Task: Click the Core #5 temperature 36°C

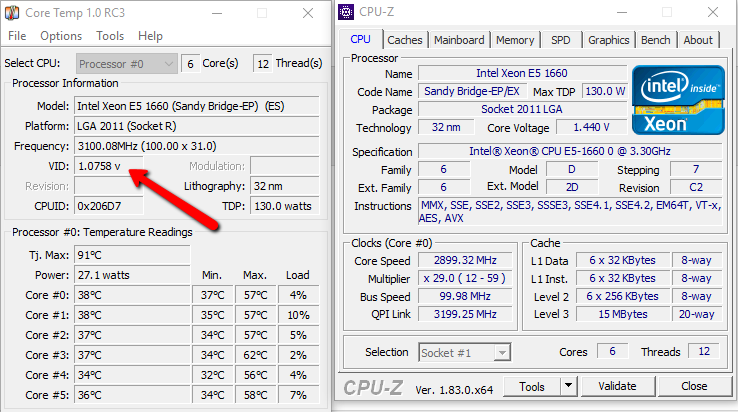Action: (132, 395)
